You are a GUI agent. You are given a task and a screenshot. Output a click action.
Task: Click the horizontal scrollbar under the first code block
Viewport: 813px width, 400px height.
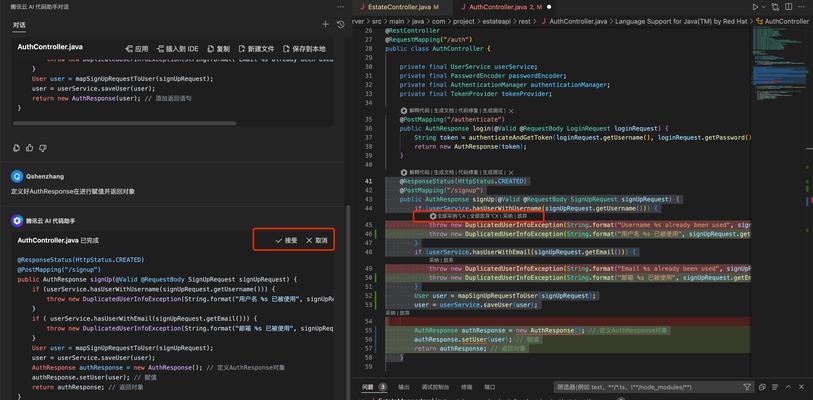[x=124, y=123]
